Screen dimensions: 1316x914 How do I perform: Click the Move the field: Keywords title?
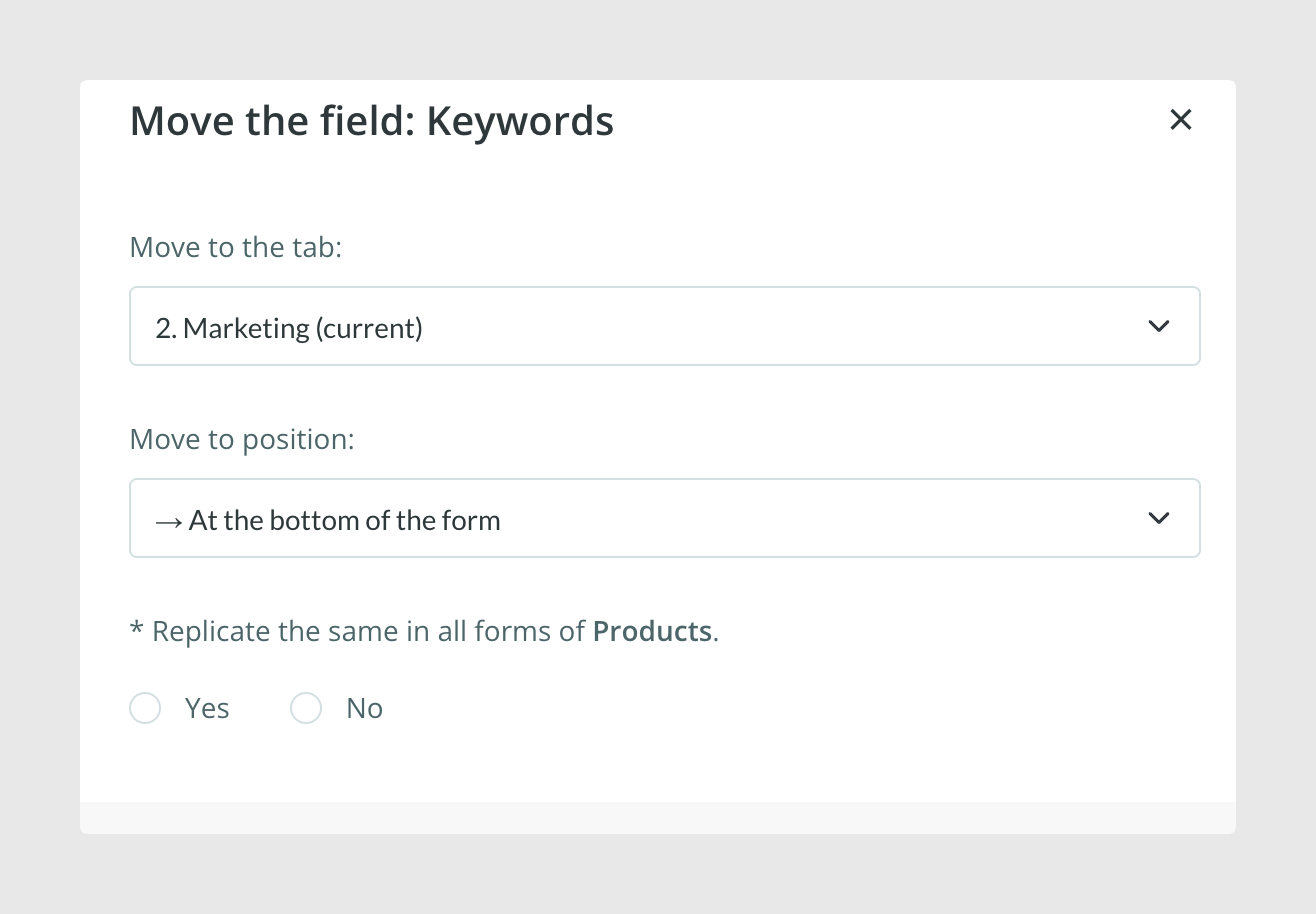pos(372,121)
